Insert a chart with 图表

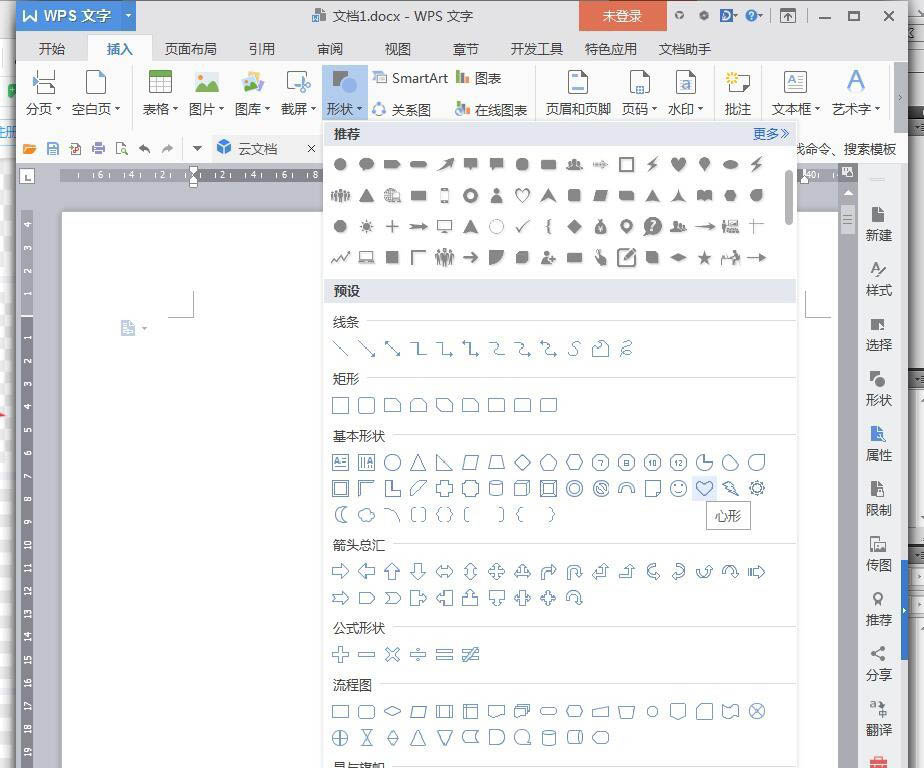(479, 78)
